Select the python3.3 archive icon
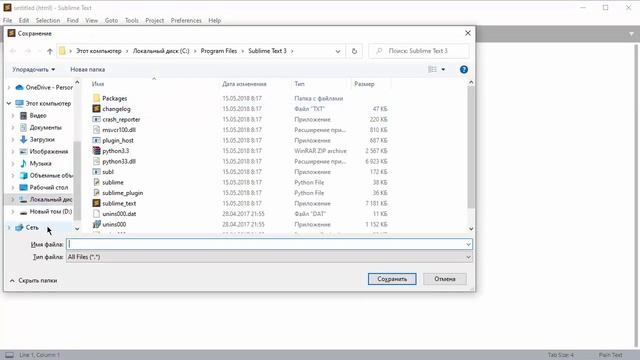This screenshot has width=640, height=360. (x=96, y=151)
